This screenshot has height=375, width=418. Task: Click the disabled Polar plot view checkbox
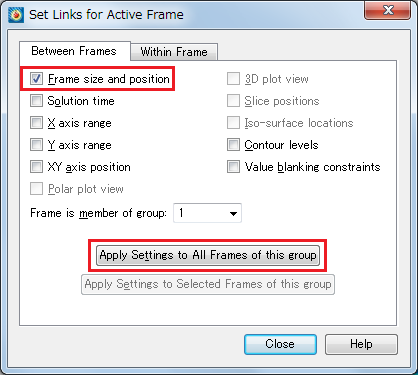(36, 189)
